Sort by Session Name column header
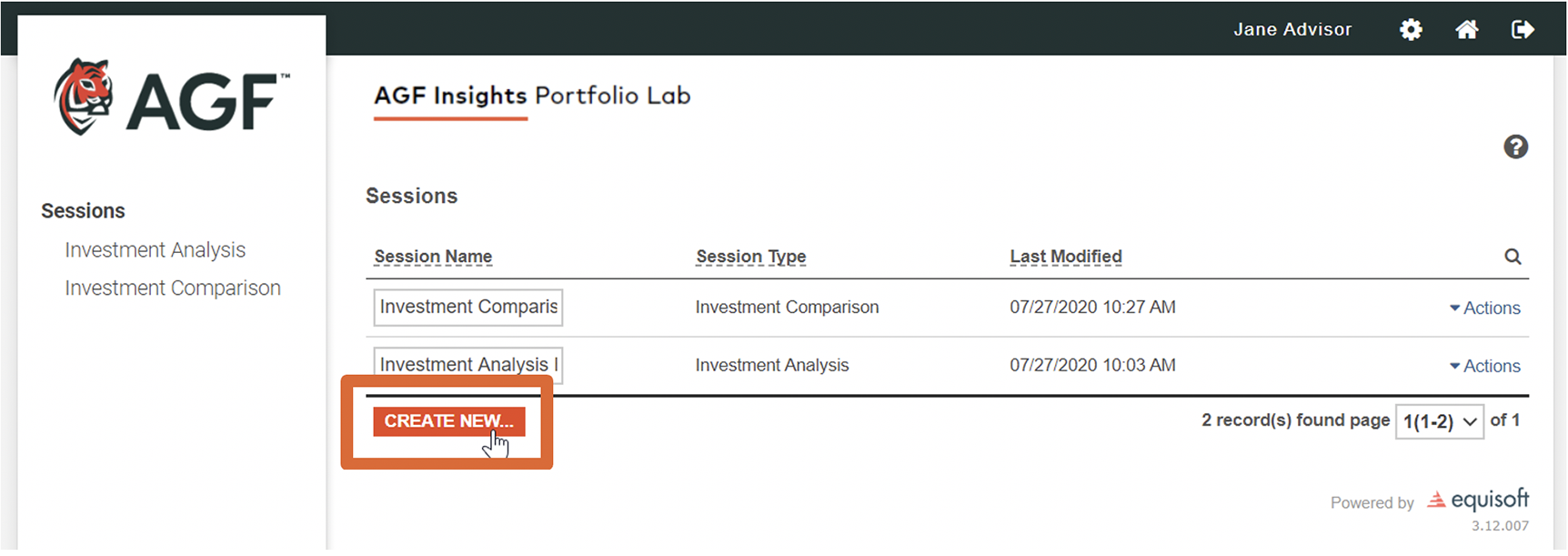 pos(433,257)
